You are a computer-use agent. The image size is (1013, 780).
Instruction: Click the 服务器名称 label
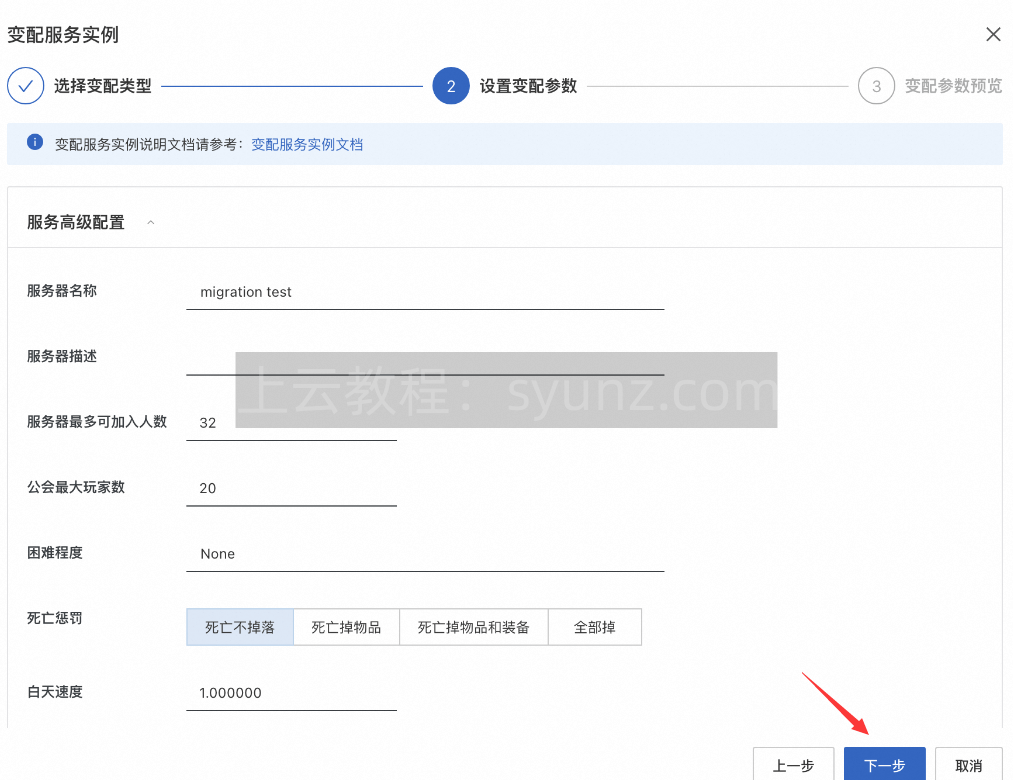point(61,291)
